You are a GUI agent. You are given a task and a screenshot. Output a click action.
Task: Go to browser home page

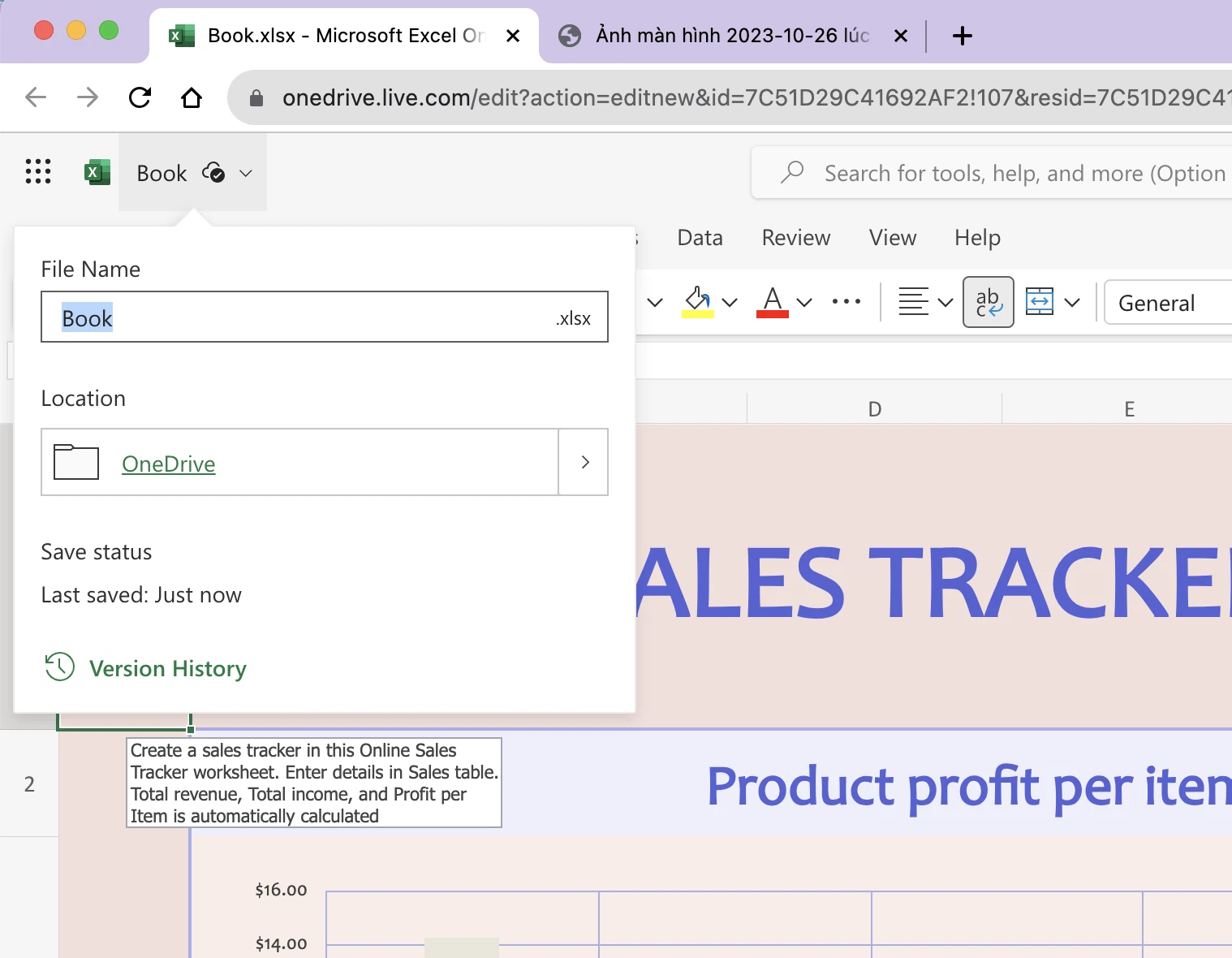[x=191, y=97]
